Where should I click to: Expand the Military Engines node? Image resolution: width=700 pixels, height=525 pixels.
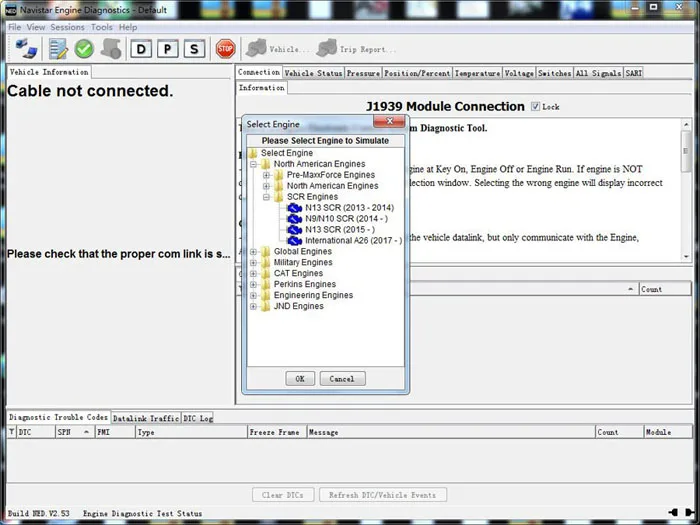(254, 262)
